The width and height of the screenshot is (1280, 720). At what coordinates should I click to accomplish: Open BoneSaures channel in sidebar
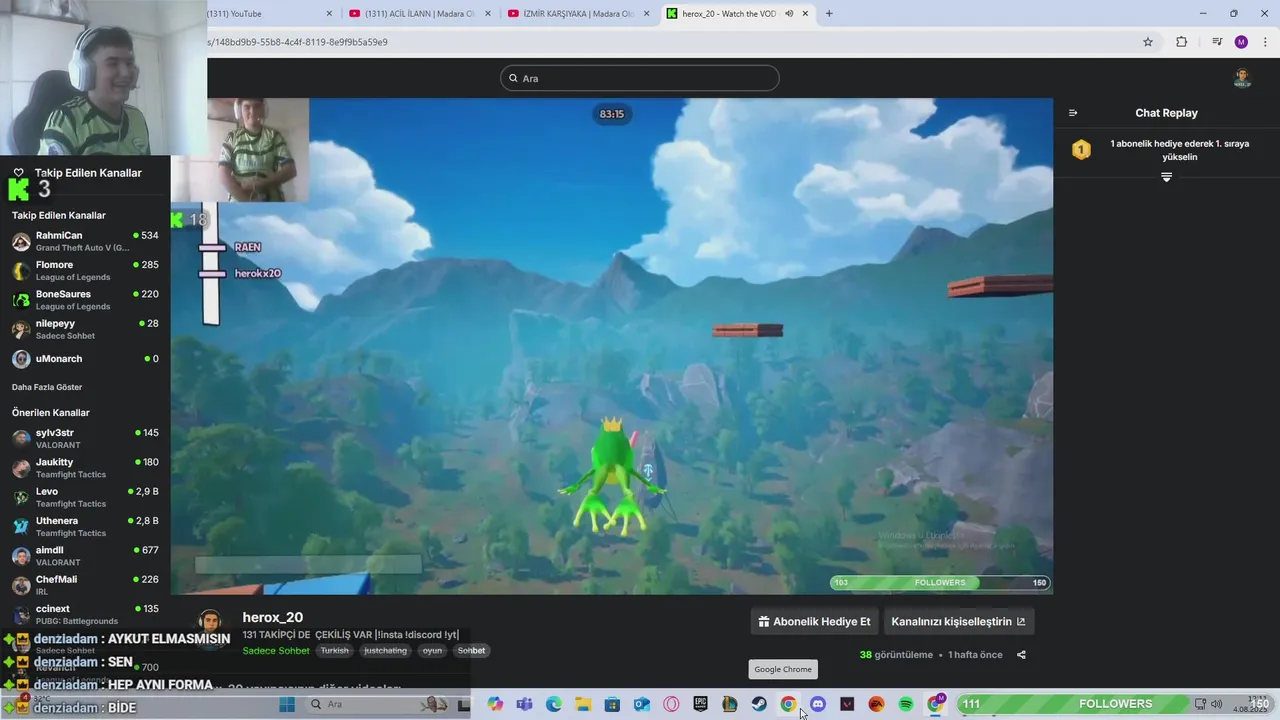(85, 300)
